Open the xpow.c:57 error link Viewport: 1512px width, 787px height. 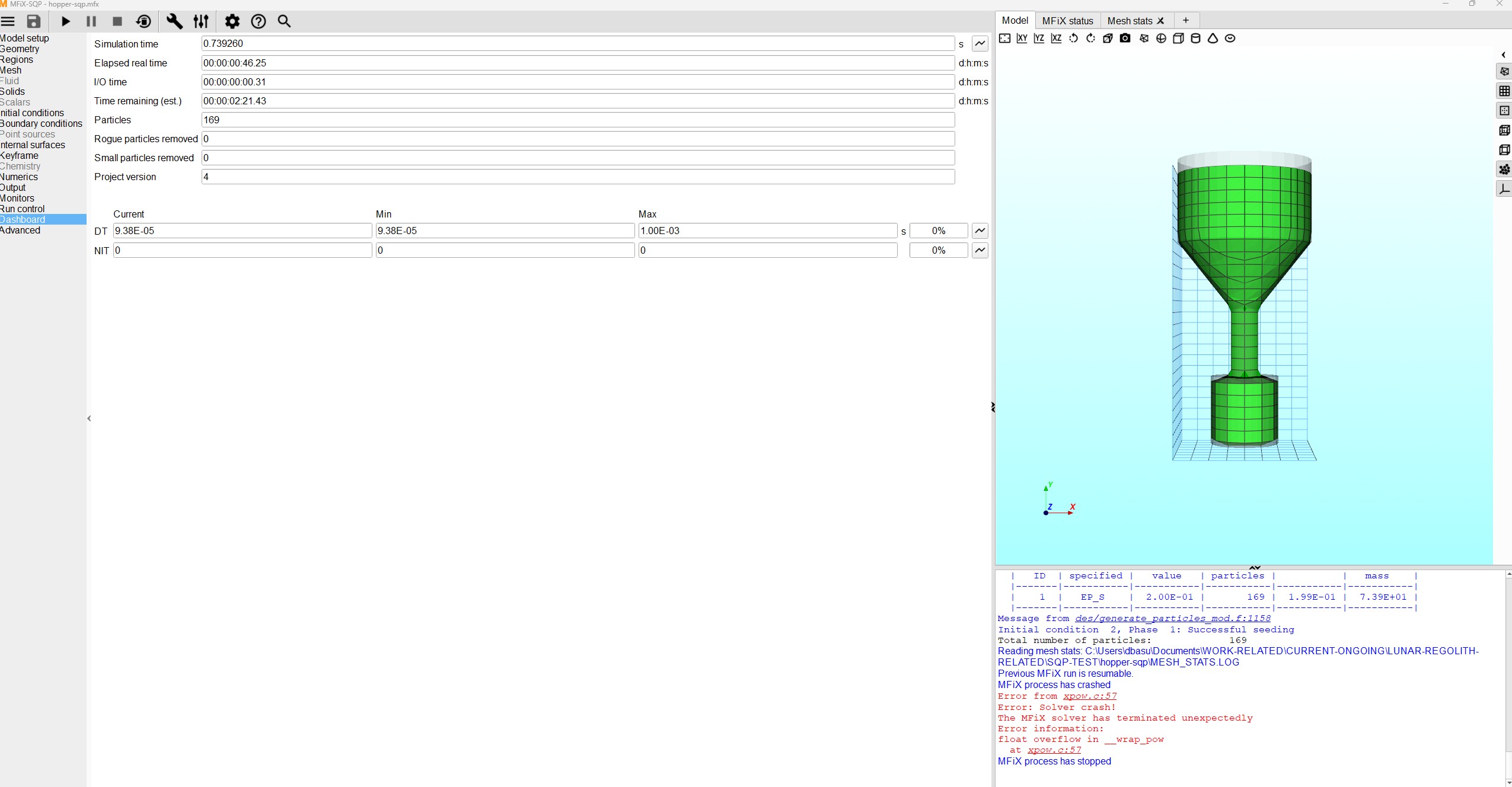[1089, 696]
